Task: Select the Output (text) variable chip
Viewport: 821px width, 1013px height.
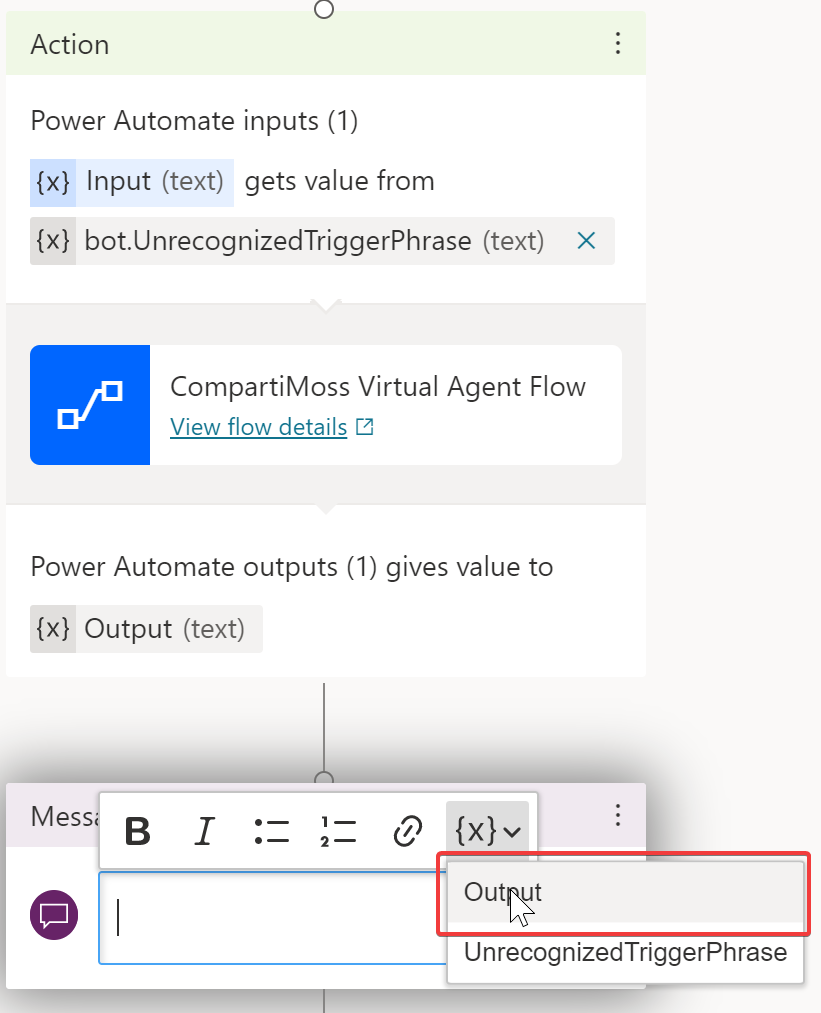Action: pos(146,629)
